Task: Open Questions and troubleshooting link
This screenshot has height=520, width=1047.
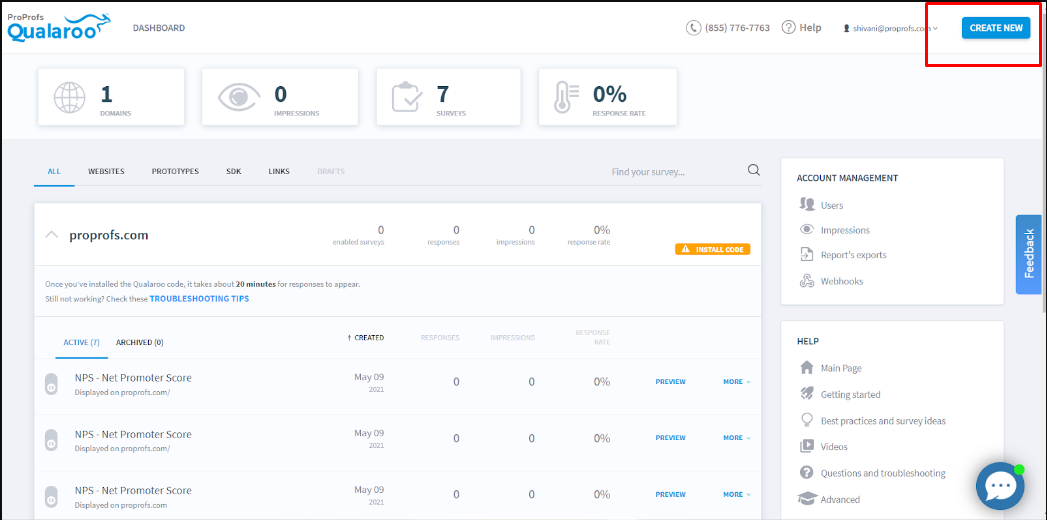Action: (x=883, y=473)
